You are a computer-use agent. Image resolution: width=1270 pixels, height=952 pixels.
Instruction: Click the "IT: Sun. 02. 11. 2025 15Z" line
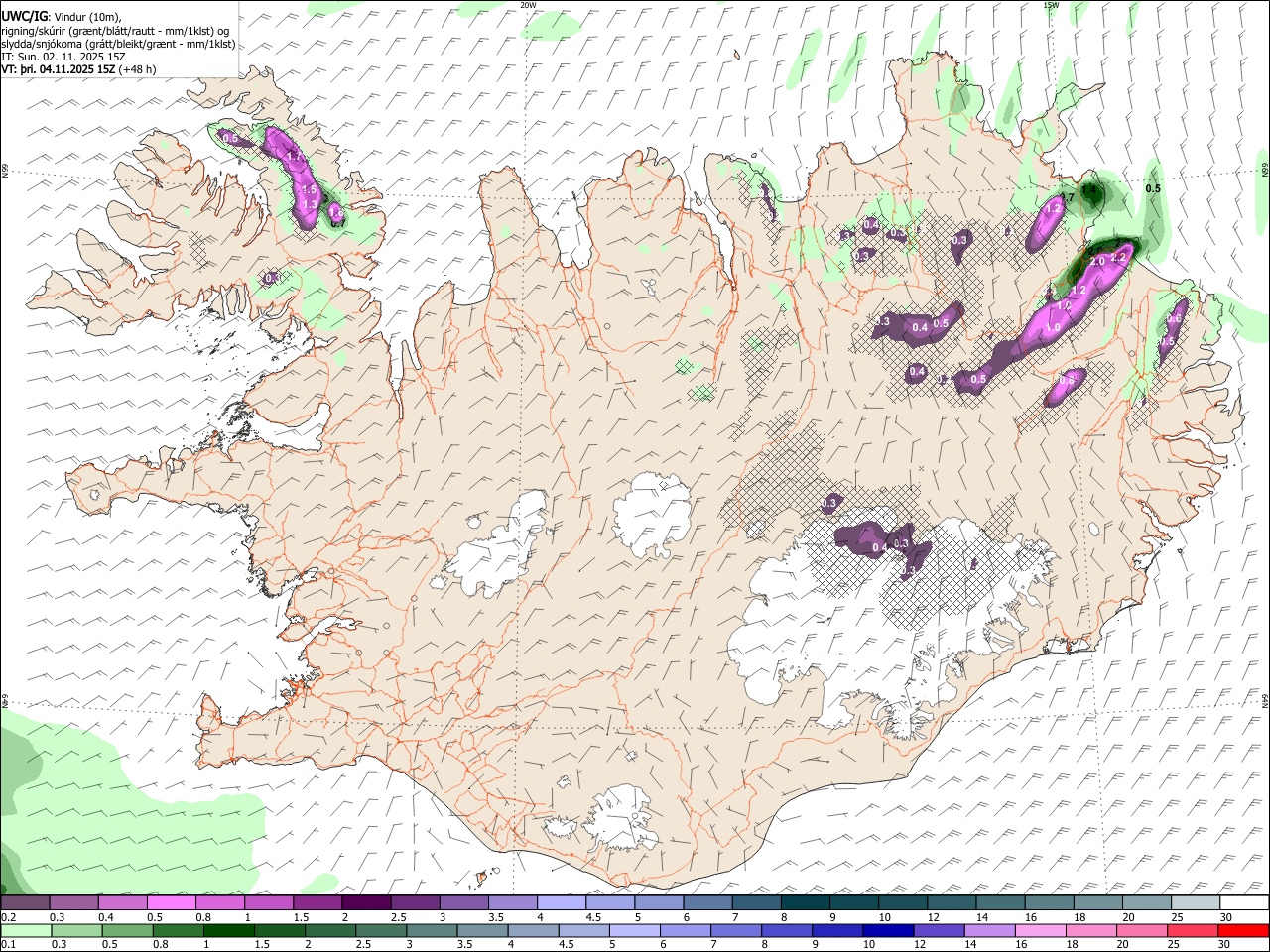[x=63, y=57]
